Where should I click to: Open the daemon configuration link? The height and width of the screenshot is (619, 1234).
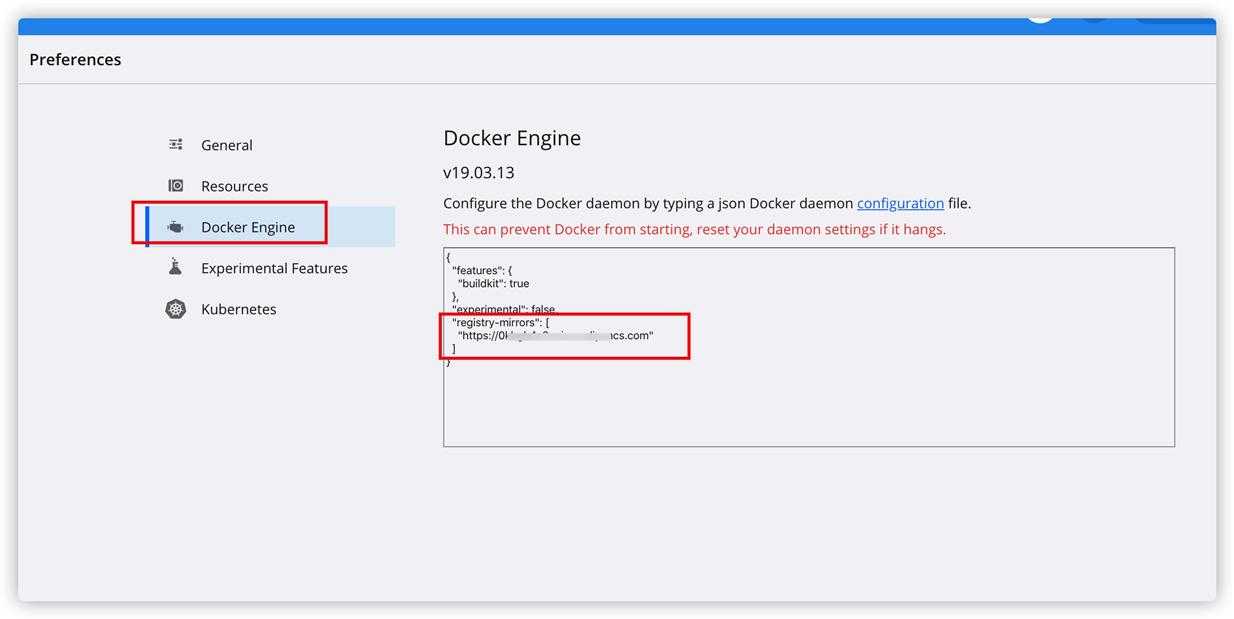(x=900, y=203)
